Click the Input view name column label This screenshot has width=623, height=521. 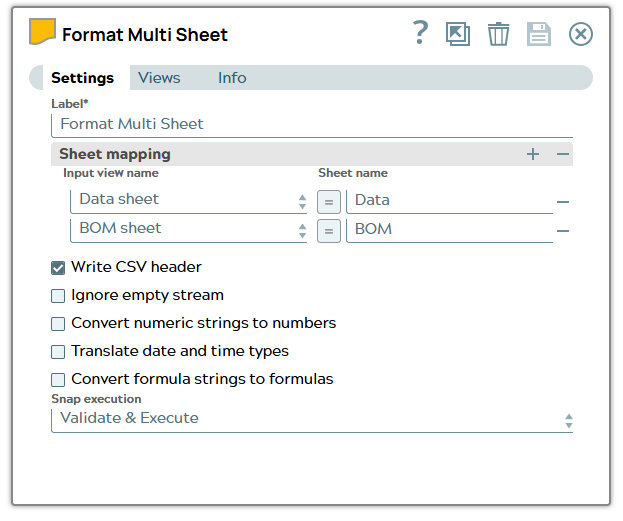pyautogui.click(x=111, y=173)
